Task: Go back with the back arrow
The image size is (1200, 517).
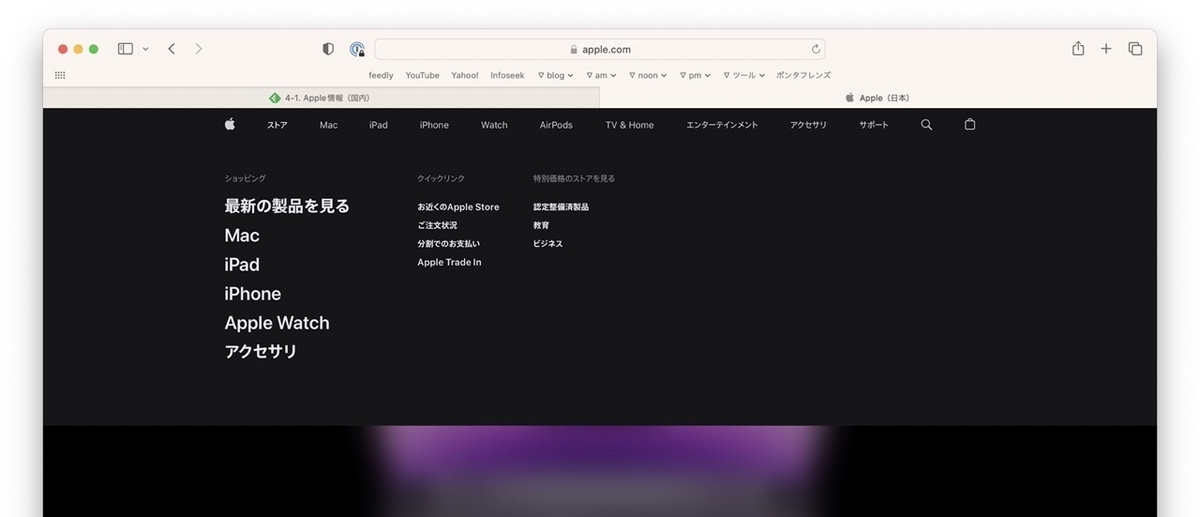Action: 172,49
